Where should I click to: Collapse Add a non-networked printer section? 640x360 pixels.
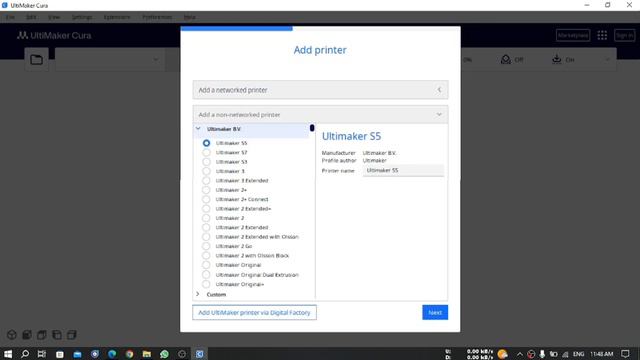click(x=320, y=115)
